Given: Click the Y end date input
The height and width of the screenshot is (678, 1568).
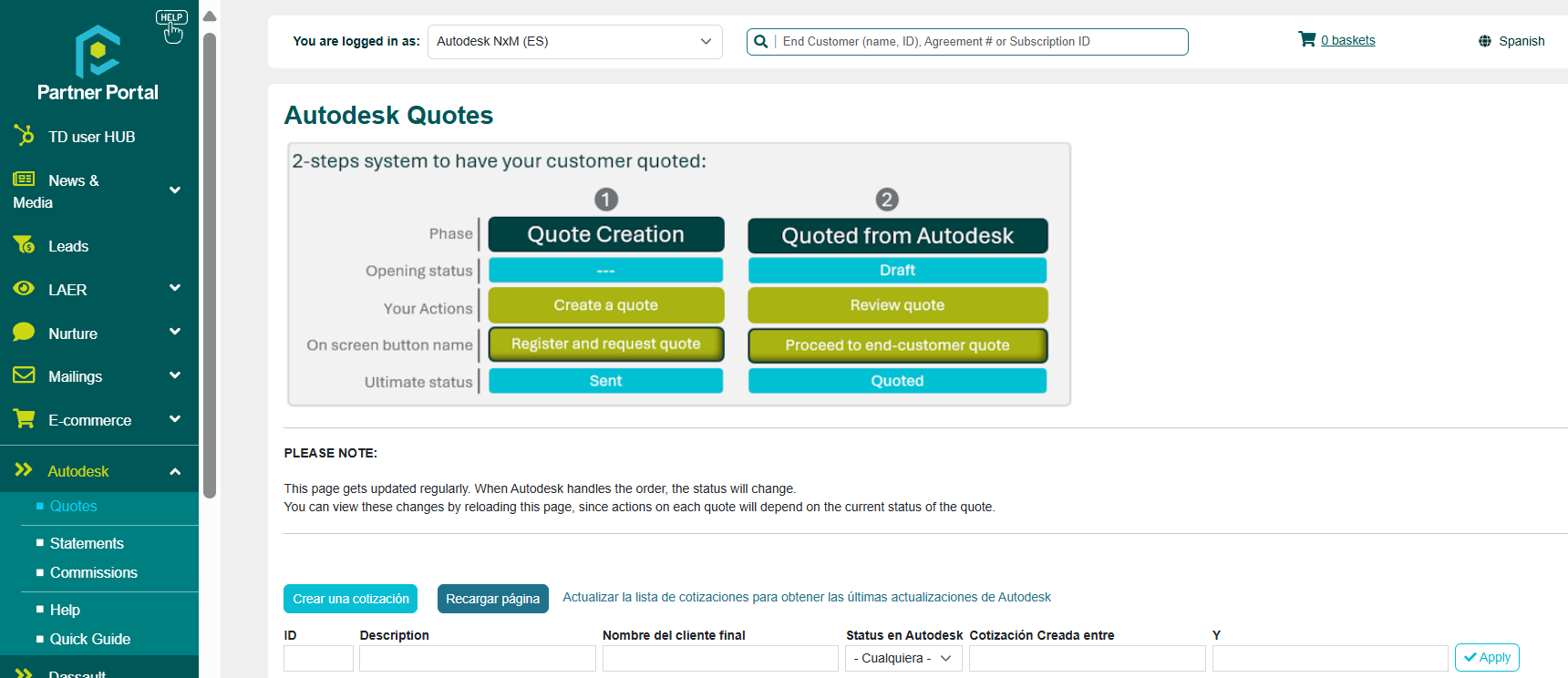Looking at the screenshot, I should [x=1330, y=658].
